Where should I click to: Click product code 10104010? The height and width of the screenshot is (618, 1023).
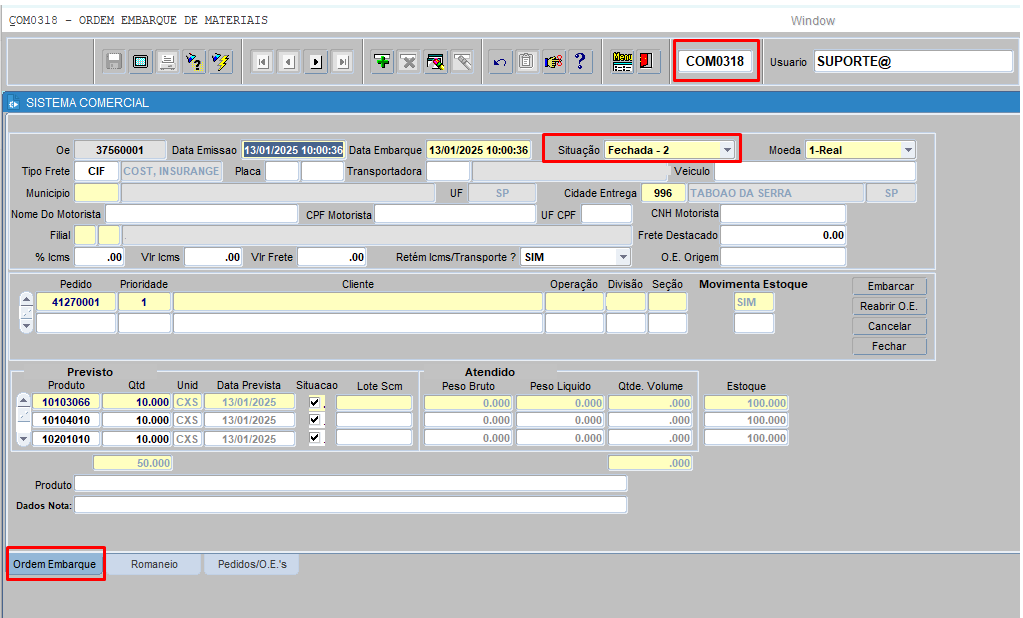[66, 420]
